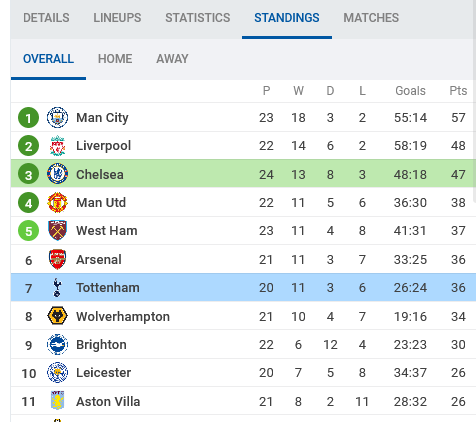Show the Away standings table
The height and width of the screenshot is (422, 476).
click(172, 59)
